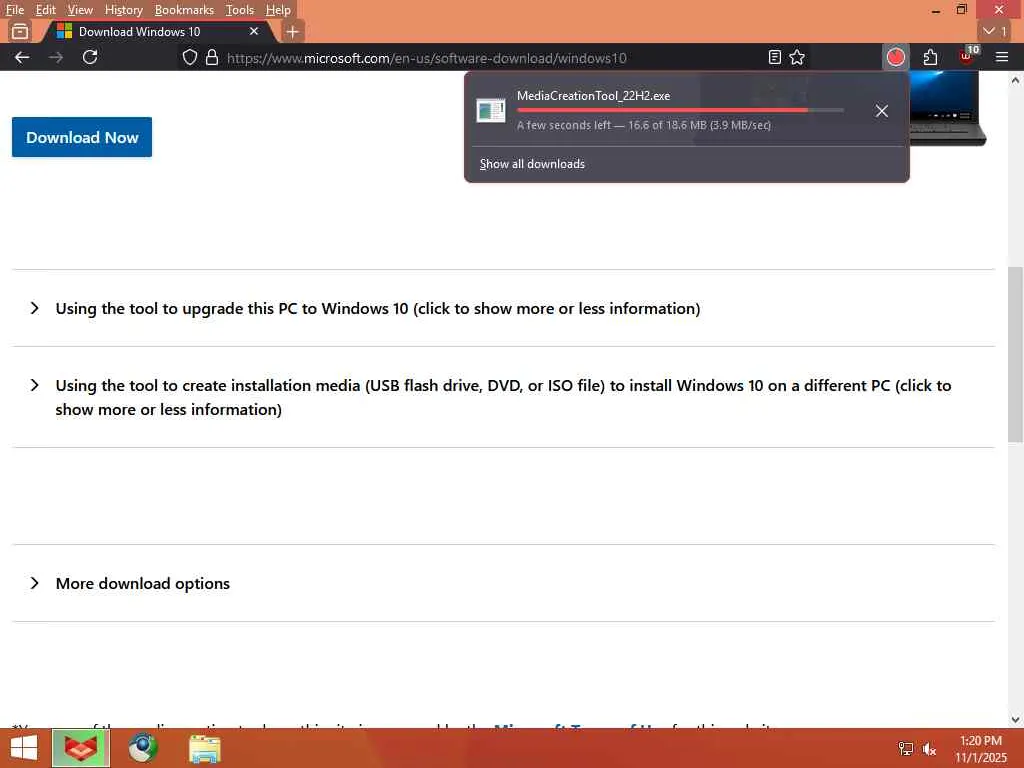
Task: Open the taskbar clock and date
Action: pos(981,749)
